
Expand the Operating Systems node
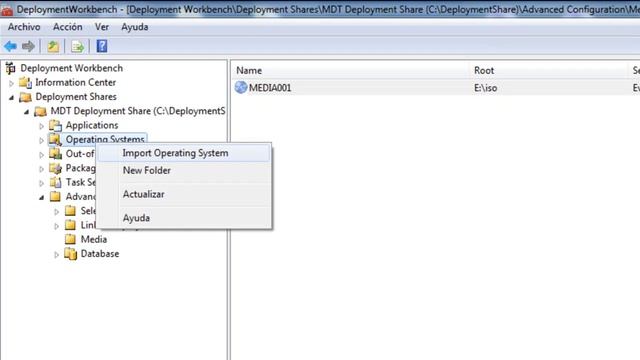[x=41, y=140]
